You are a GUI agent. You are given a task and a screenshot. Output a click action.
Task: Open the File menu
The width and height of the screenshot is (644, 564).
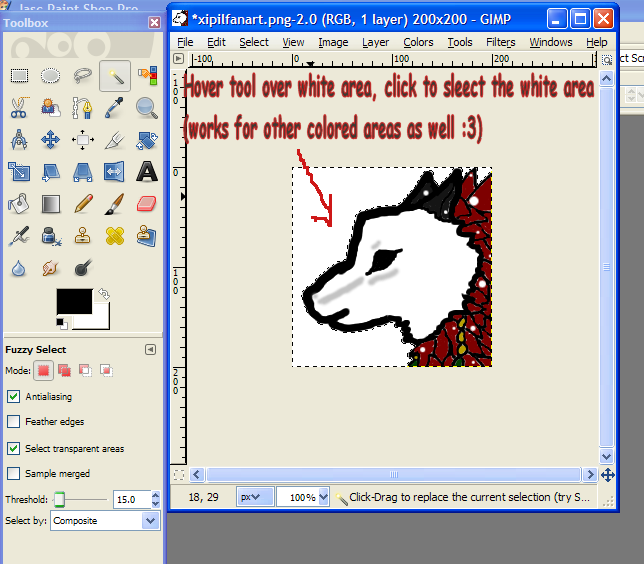185,42
